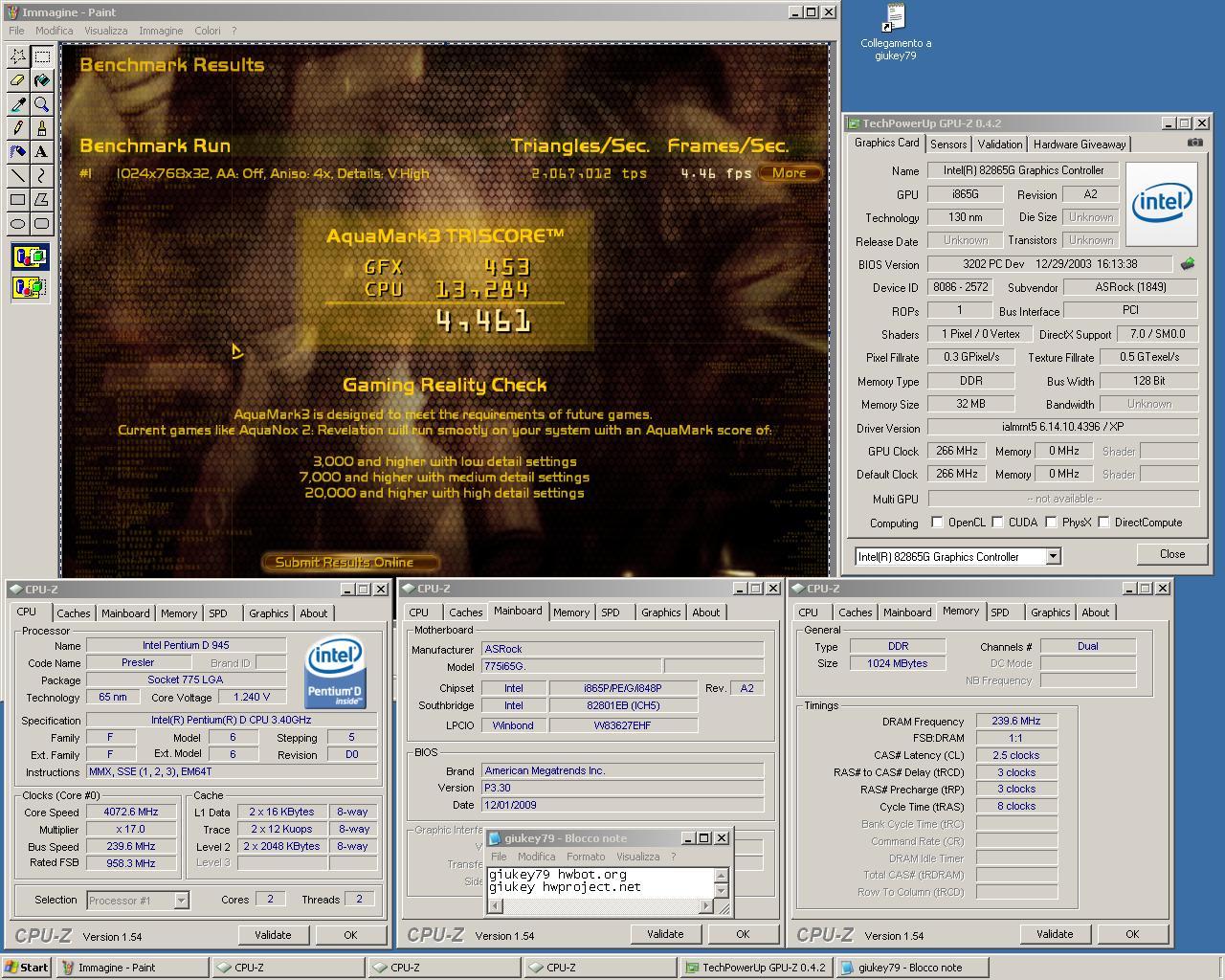Select the Magnifier tool in Paint
1225x980 pixels.
(x=42, y=104)
